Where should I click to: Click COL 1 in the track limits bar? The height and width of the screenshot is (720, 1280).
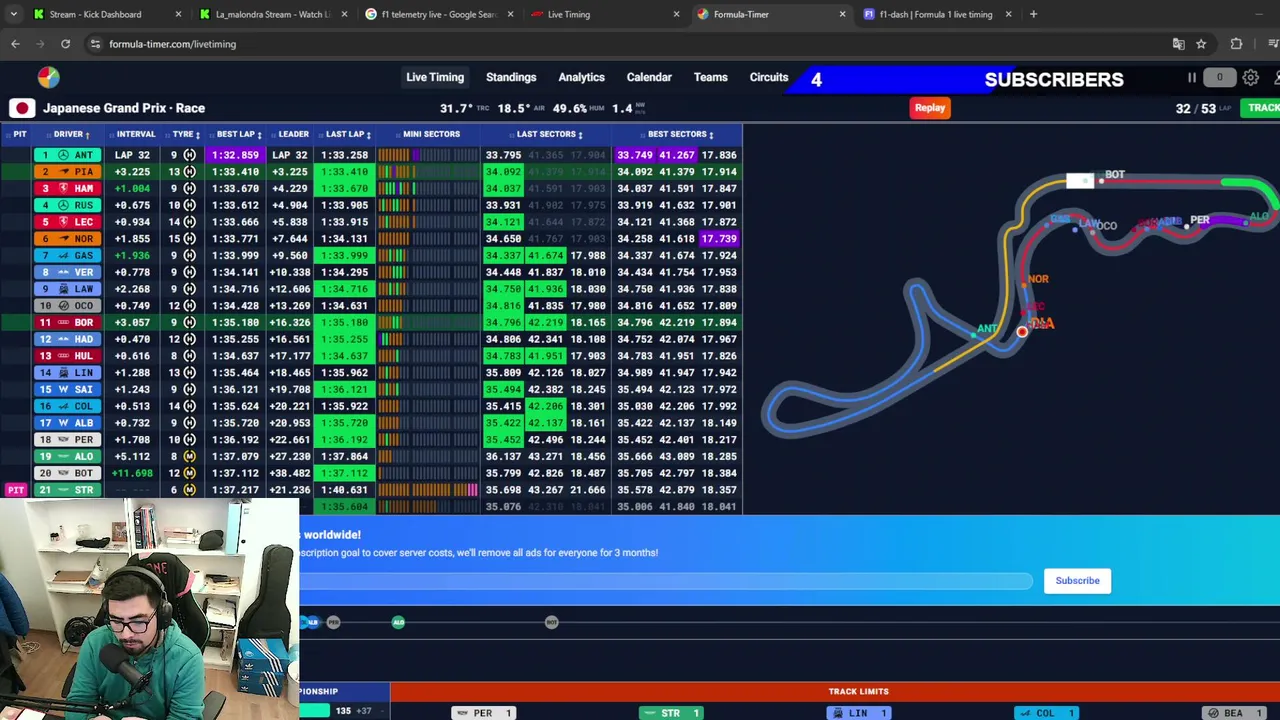[x=1046, y=713]
